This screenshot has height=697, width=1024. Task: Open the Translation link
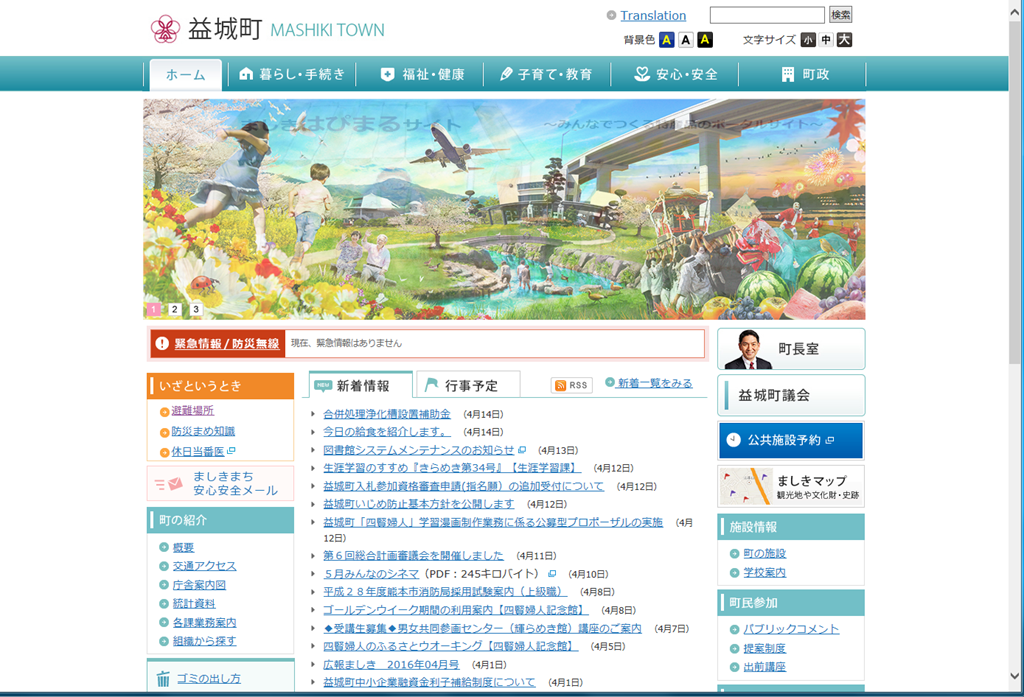(652, 15)
